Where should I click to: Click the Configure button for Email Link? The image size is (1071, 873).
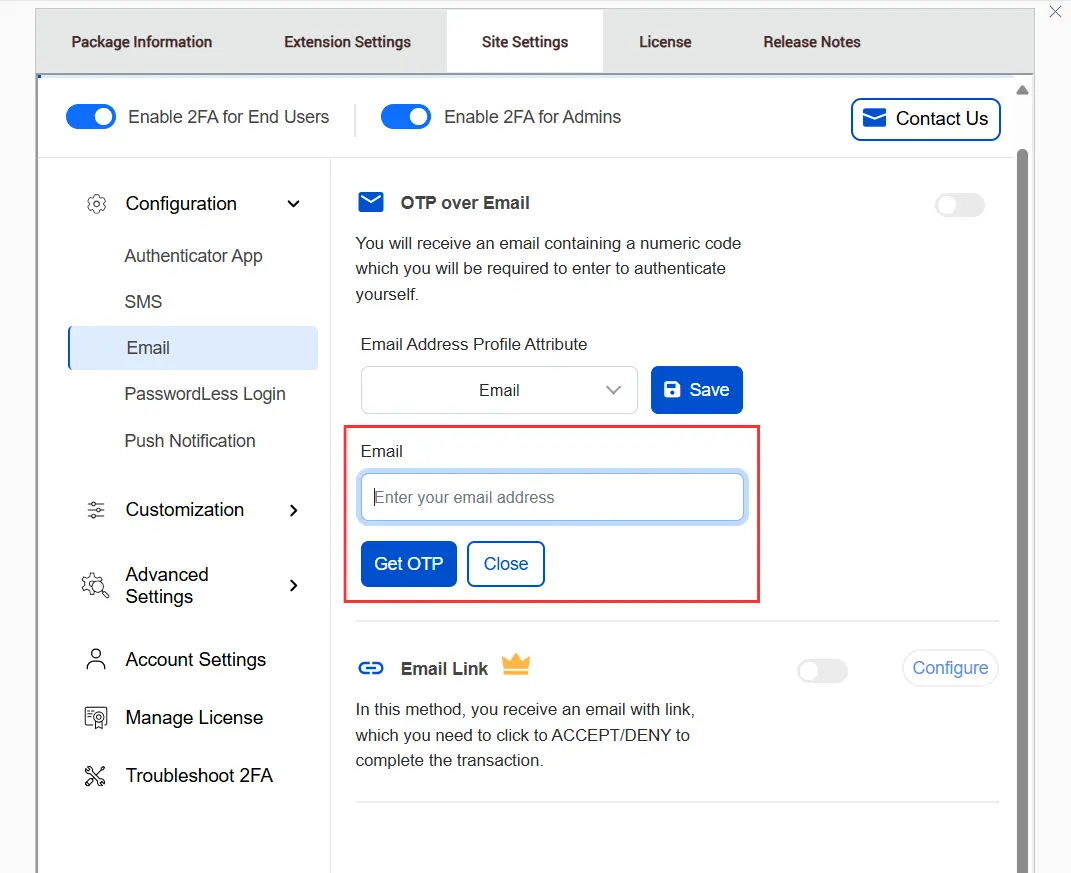950,668
